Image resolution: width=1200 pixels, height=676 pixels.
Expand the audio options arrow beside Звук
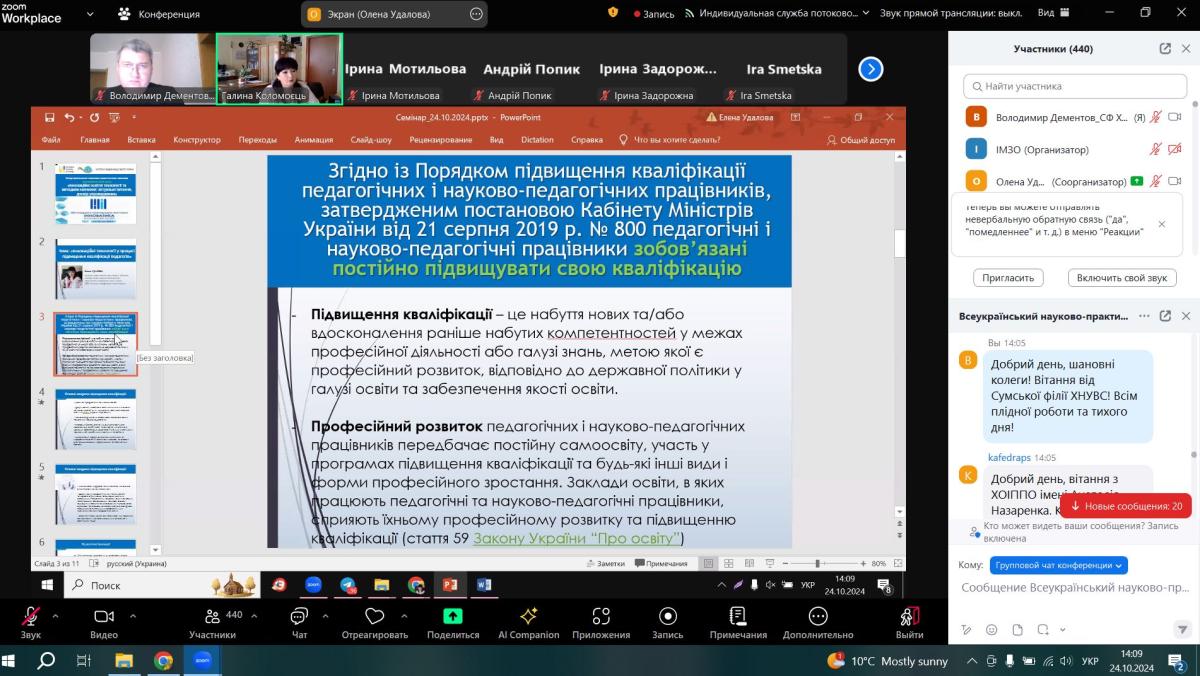tap(55, 616)
